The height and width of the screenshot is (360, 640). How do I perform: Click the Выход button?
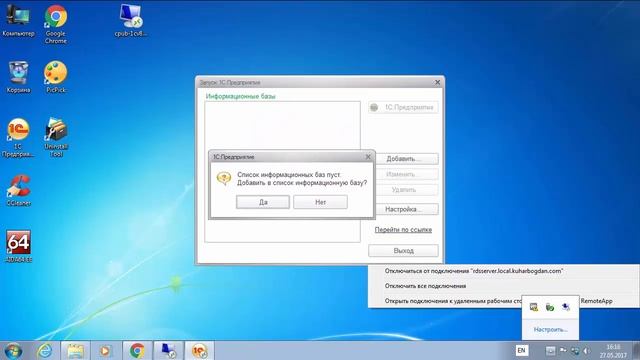[x=403, y=251]
